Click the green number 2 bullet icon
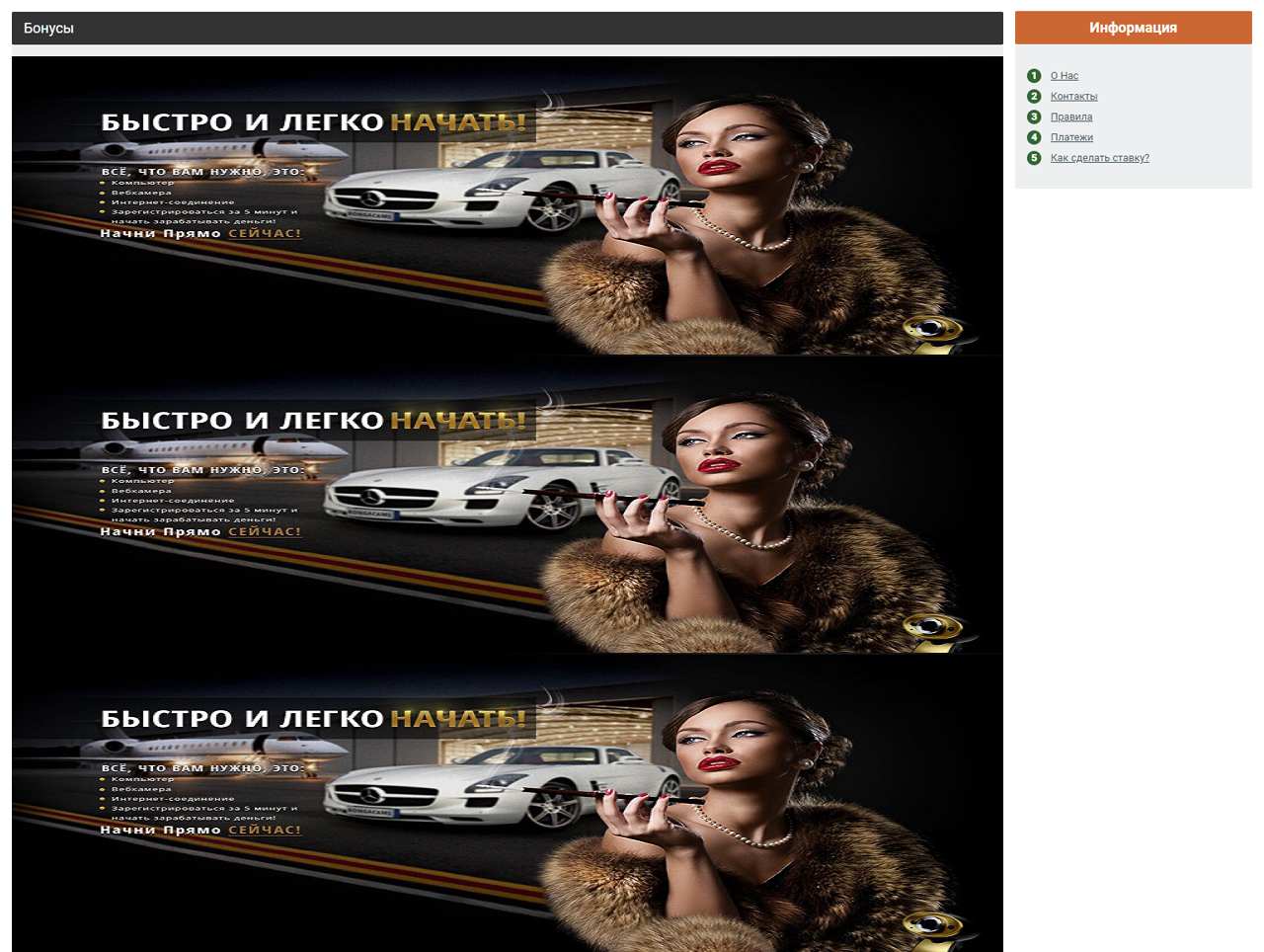Viewport: 1264px width, 952px height. (x=1034, y=97)
